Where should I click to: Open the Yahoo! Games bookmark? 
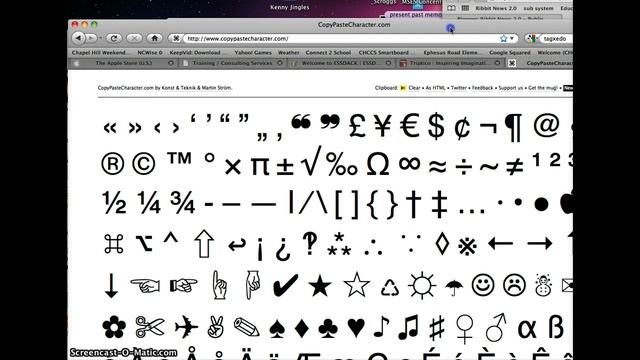tap(253, 53)
